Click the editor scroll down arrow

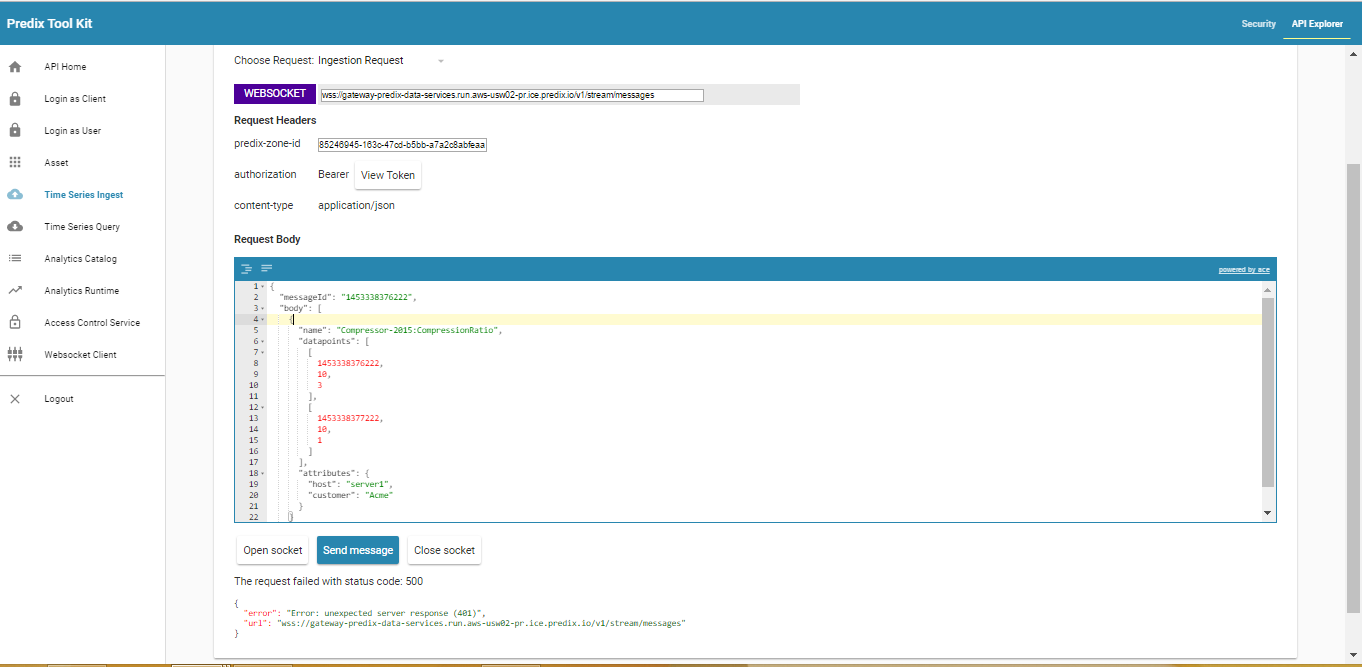[1268, 513]
